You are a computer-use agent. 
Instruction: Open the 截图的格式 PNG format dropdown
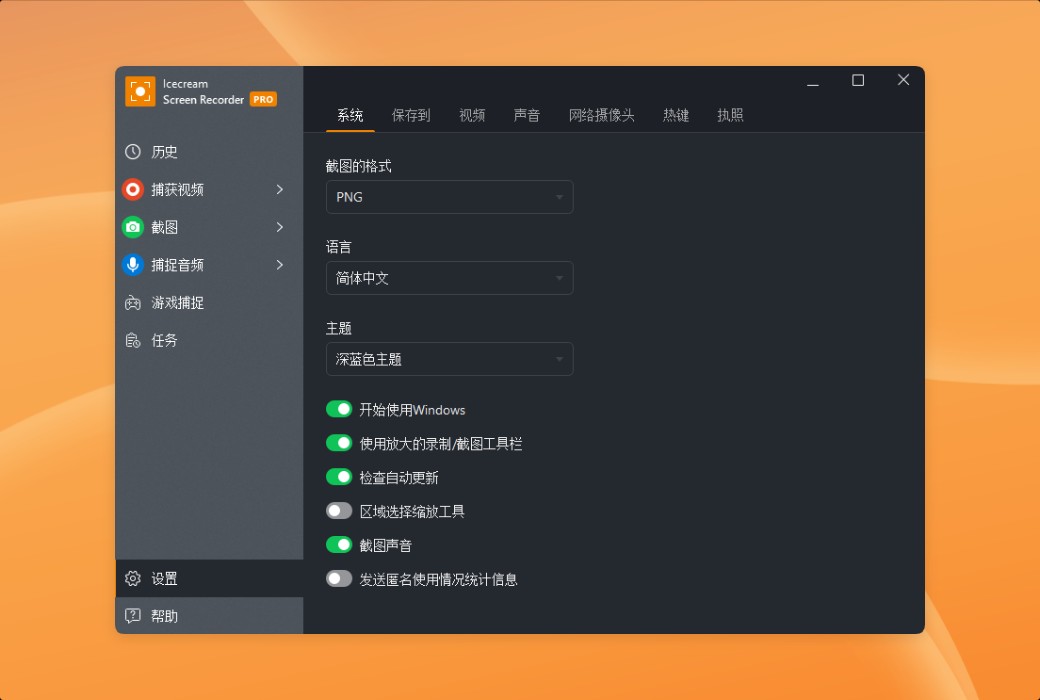[449, 197]
